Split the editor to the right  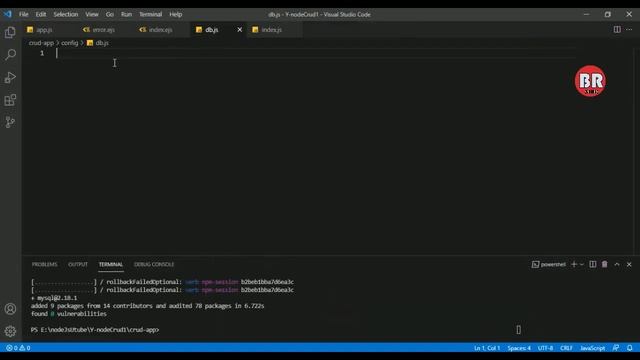[617, 29]
